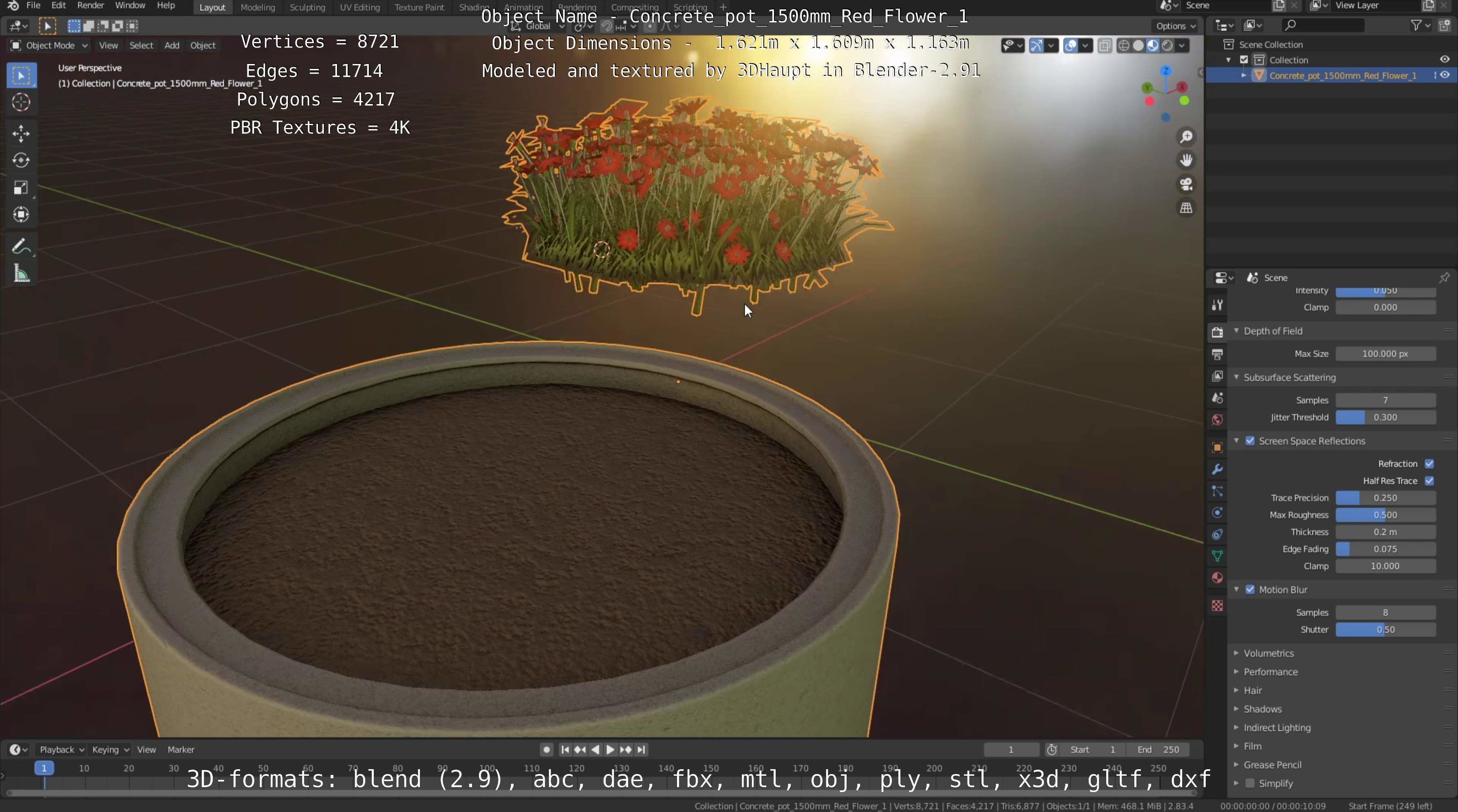Select the Cursor tool

[22, 102]
